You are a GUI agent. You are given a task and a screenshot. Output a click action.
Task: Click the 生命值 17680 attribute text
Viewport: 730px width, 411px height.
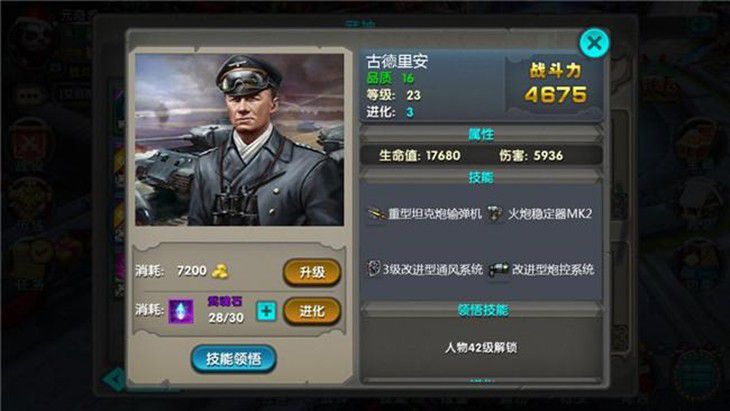tap(419, 155)
